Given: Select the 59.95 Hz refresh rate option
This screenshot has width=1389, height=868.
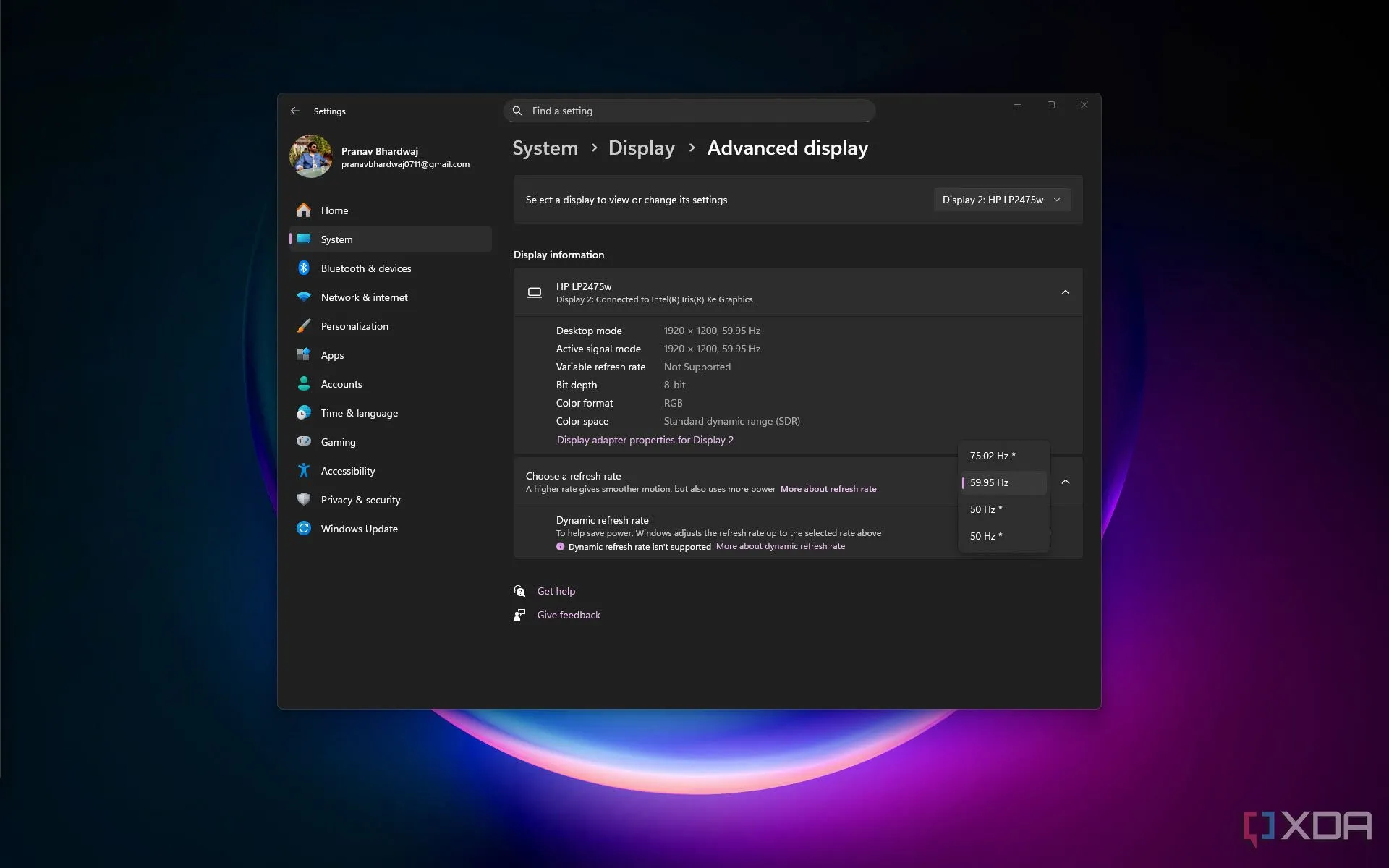Looking at the screenshot, I should click(x=1003, y=482).
